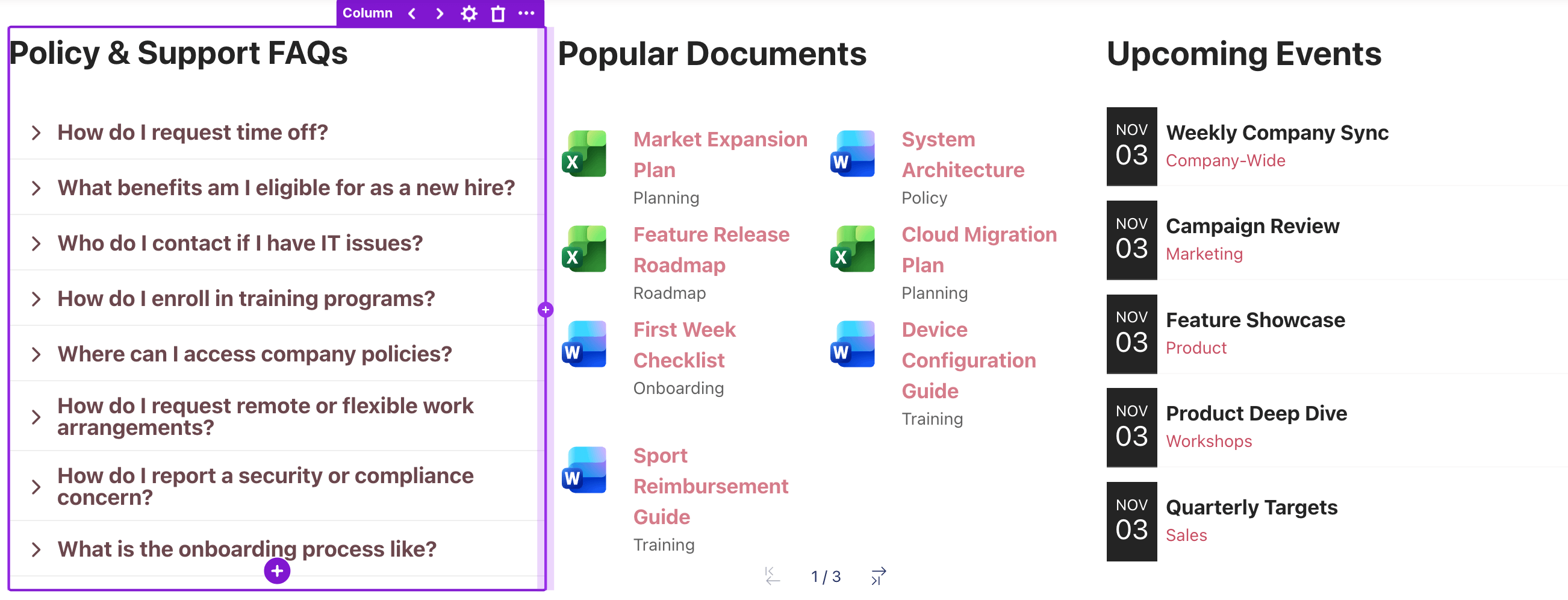Viewport: 1568px width, 600px height.
Task: Open Market Expansion Plan document link
Action: point(720,155)
